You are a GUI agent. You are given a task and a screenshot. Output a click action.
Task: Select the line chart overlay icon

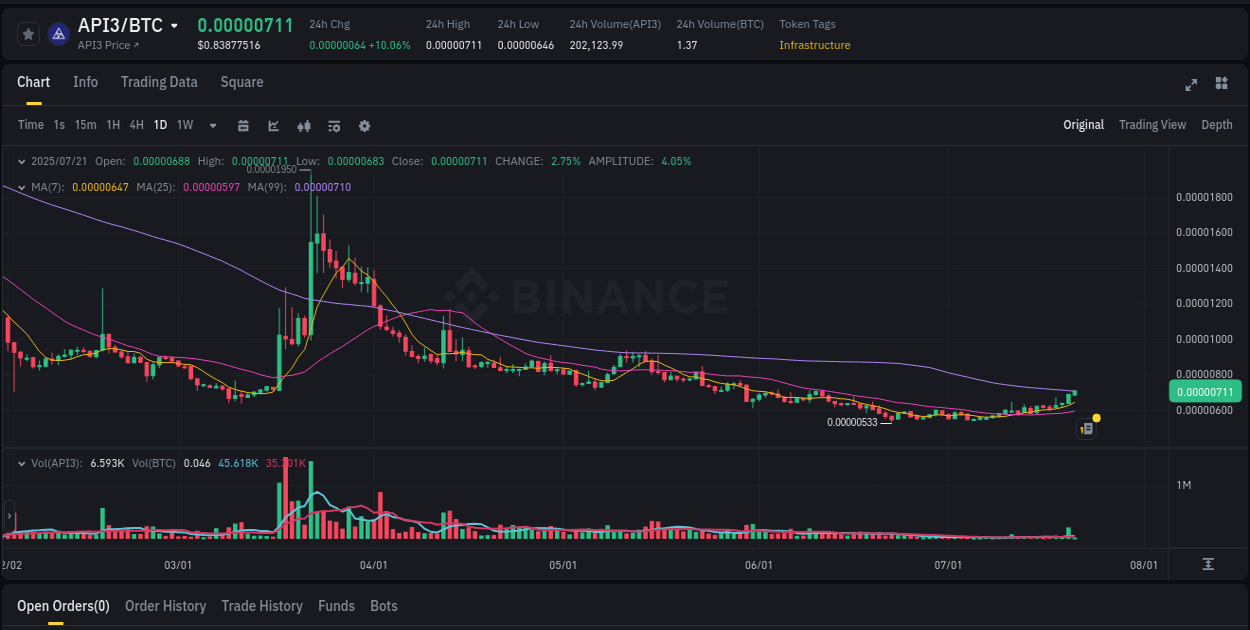[273, 126]
